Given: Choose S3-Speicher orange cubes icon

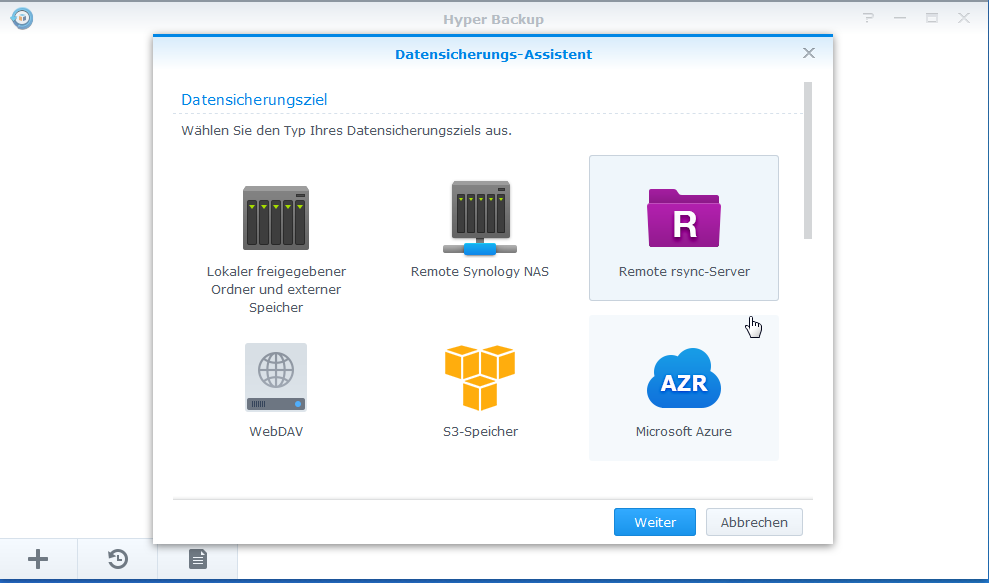Looking at the screenshot, I should pyautogui.click(x=479, y=377).
